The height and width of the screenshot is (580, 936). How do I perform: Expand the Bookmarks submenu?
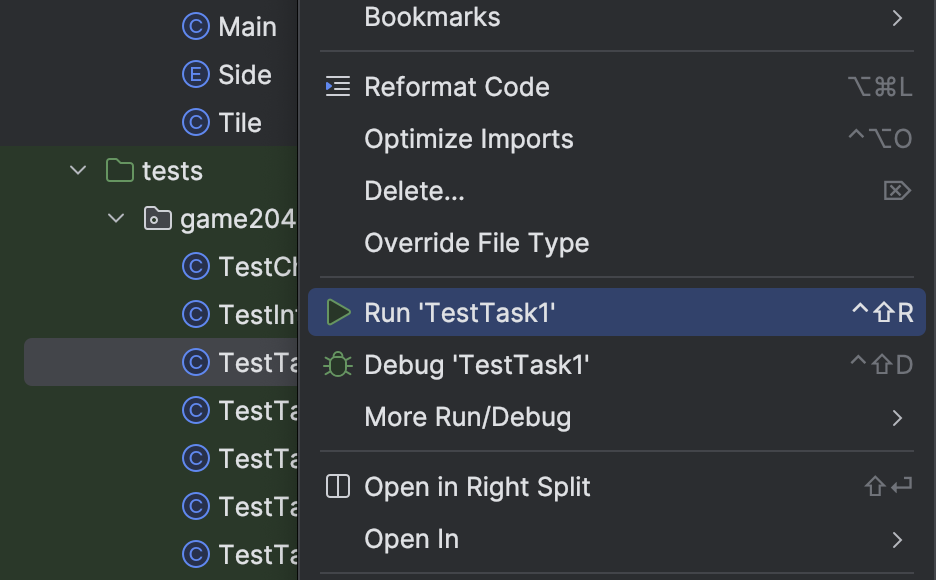pyautogui.click(x=897, y=17)
